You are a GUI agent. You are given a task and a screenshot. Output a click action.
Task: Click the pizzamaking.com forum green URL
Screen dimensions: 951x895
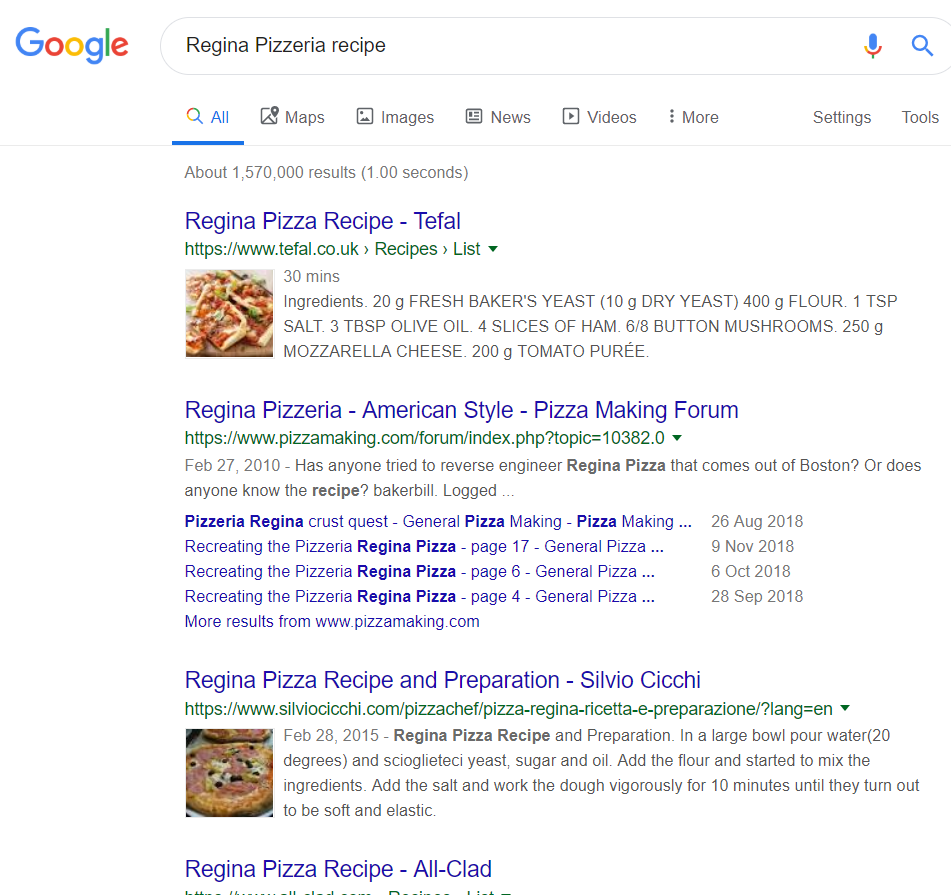(x=425, y=438)
